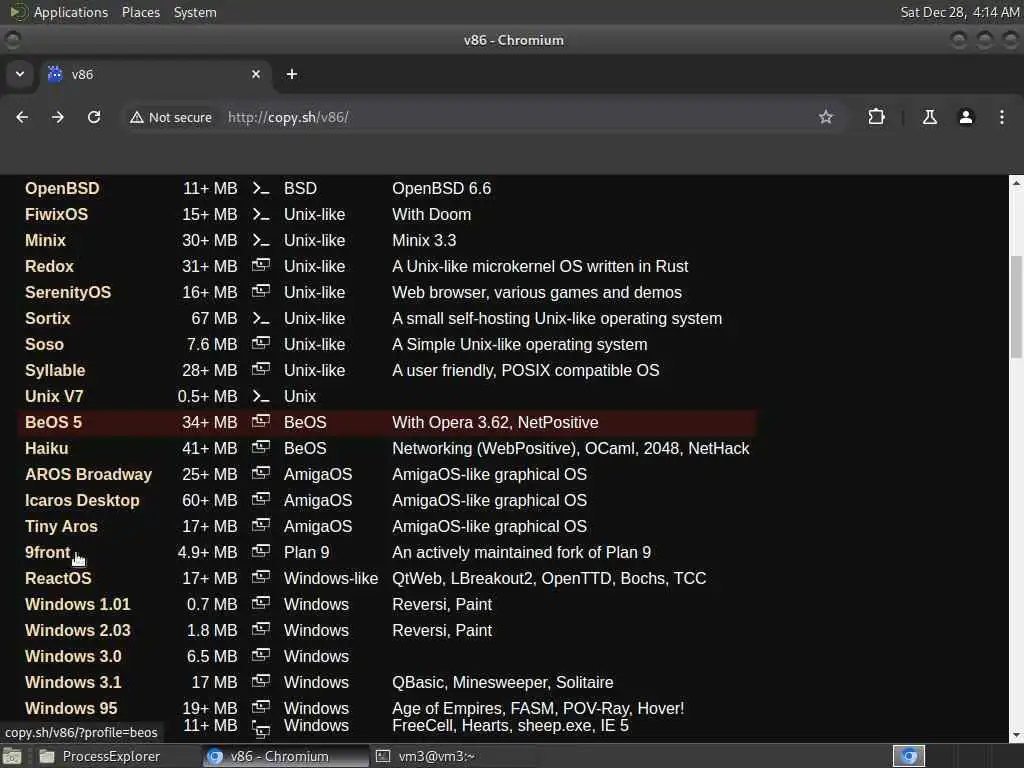
Task: Open Chrome Labs flask icon
Action: pos(930,117)
